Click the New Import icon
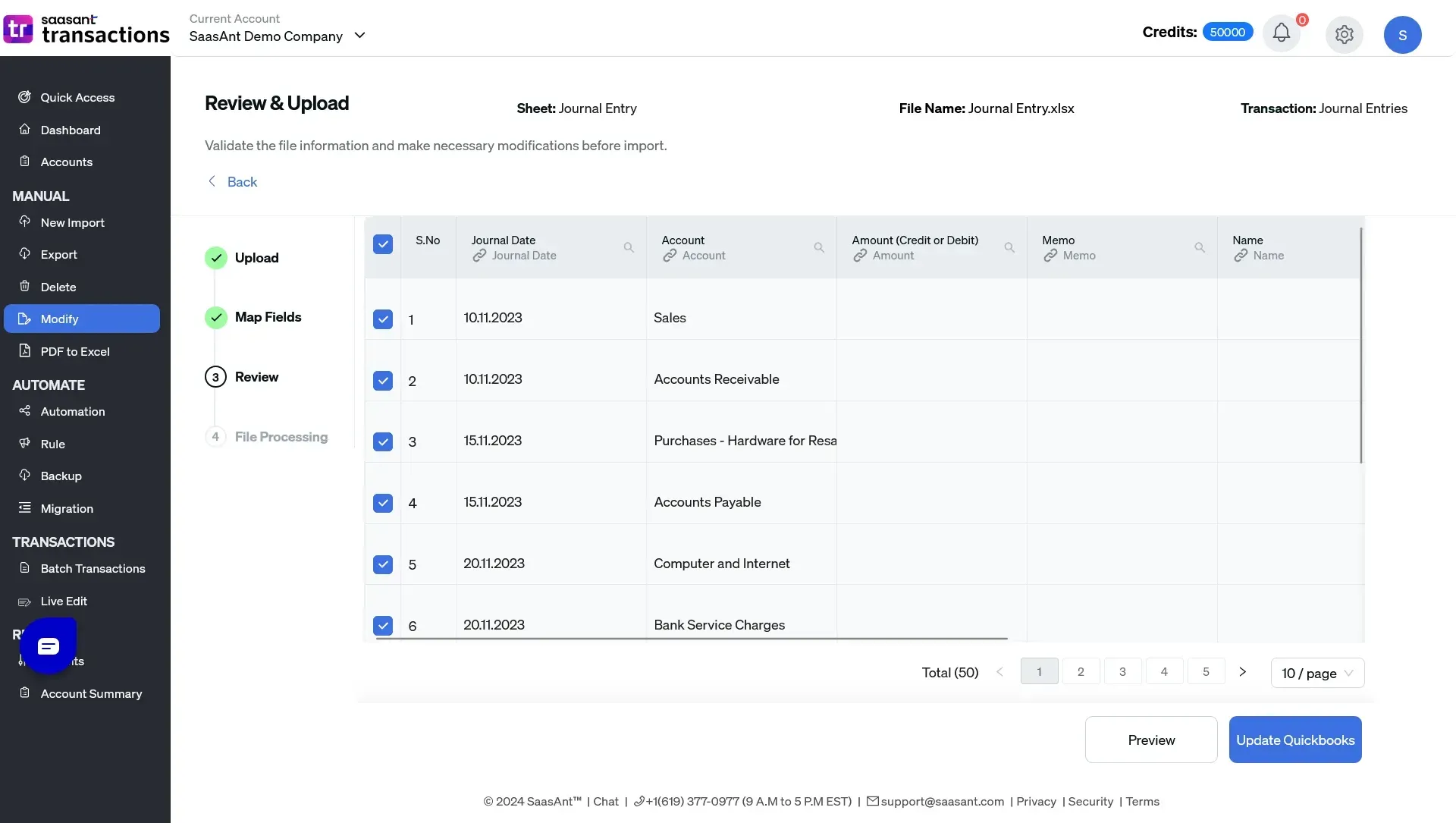 click(24, 221)
